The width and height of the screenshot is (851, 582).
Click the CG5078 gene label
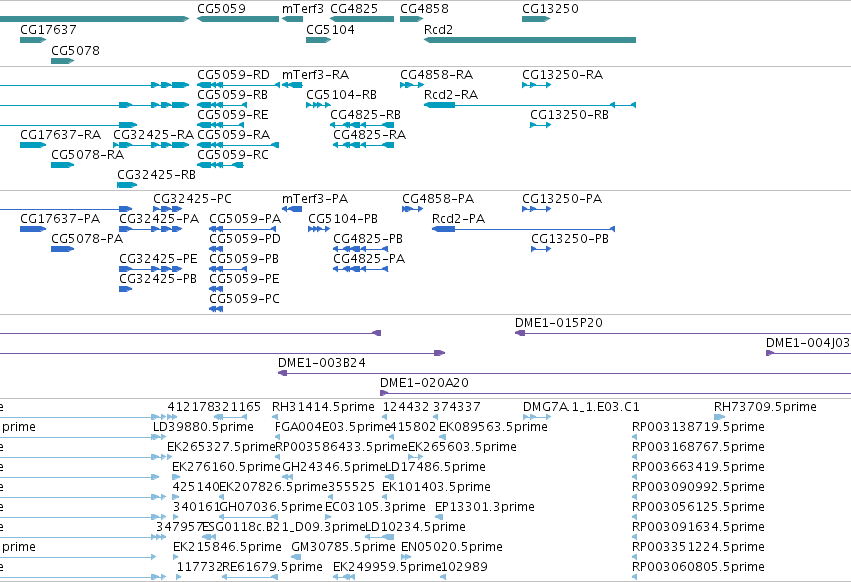(75, 50)
